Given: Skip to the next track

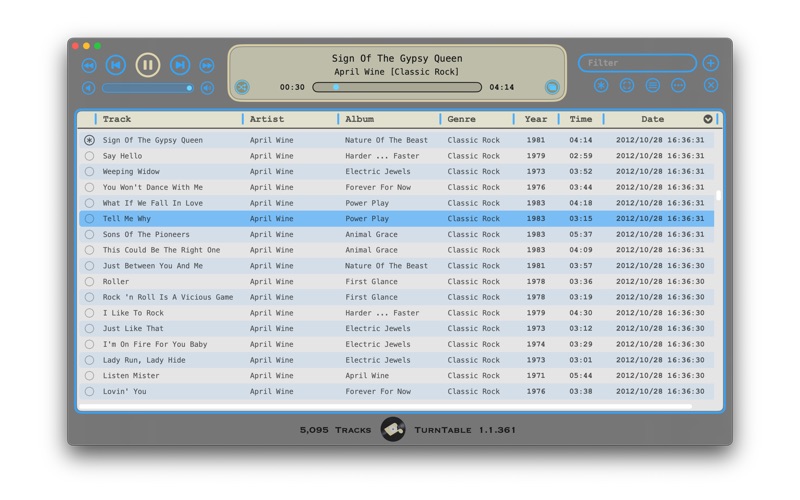Looking at the screenshot, I should (x=180, y=65).
